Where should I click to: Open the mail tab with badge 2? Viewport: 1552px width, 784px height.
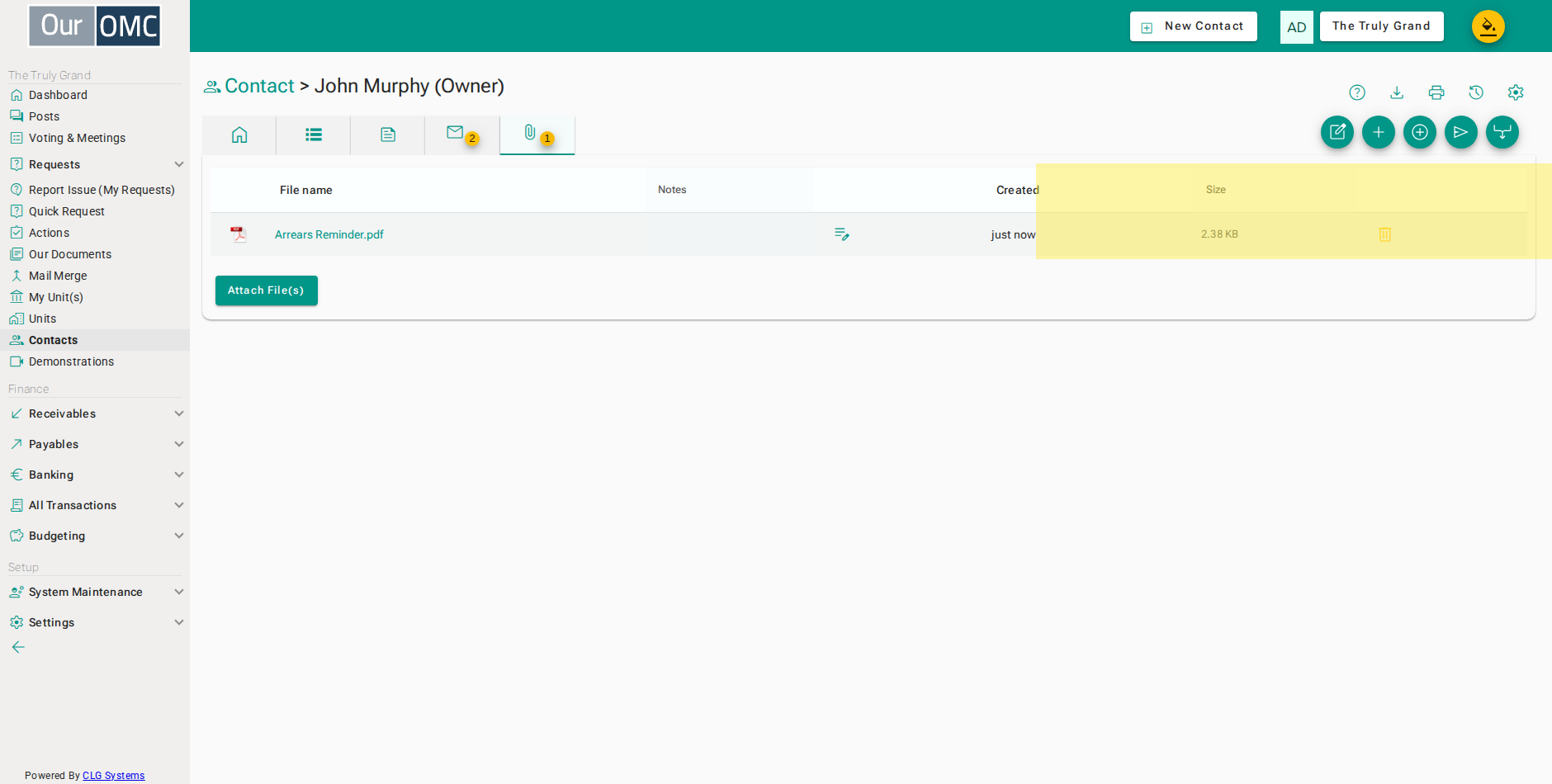[462, 135]
